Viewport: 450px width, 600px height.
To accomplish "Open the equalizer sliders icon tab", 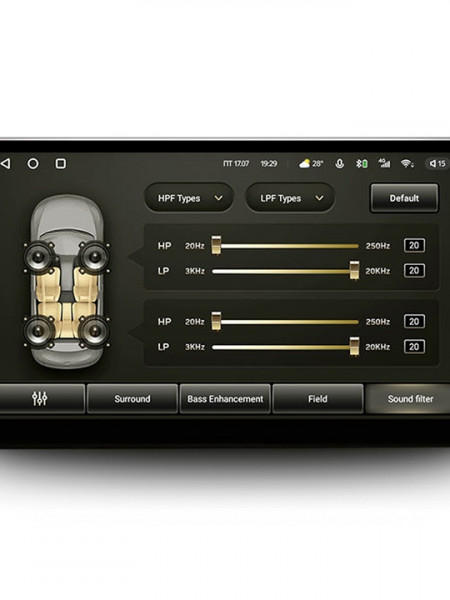I will pos(40,399).
